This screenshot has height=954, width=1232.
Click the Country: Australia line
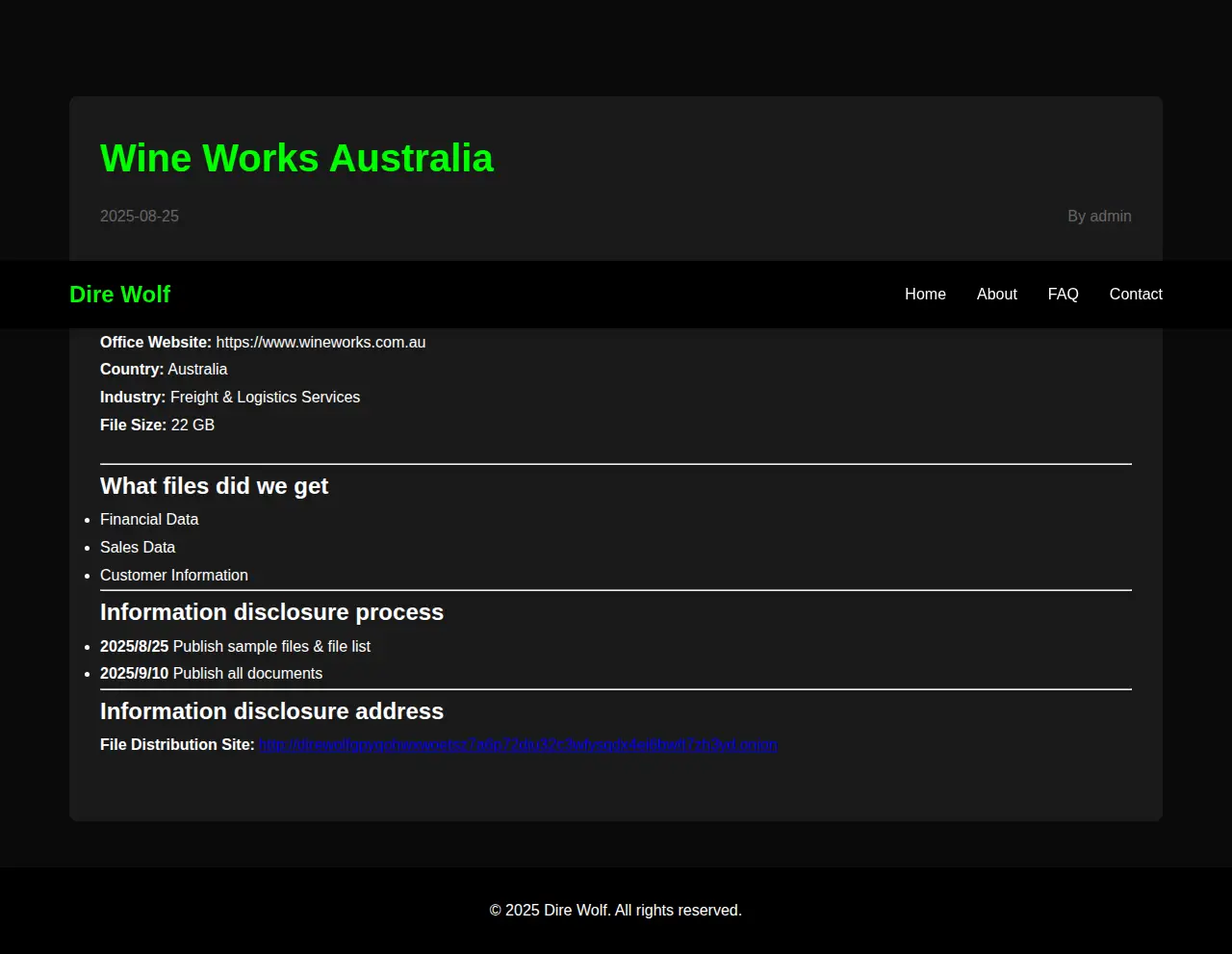[164, 370]
